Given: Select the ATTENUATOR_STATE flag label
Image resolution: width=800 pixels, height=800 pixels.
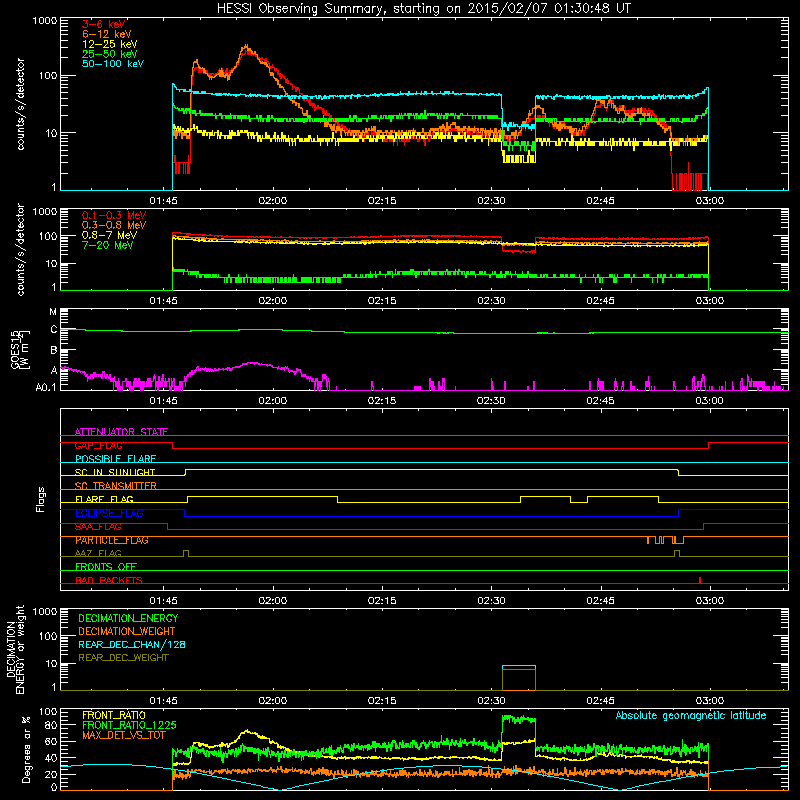Looking at the screenshot, I should pyautogui.click(x=121, y=432).
